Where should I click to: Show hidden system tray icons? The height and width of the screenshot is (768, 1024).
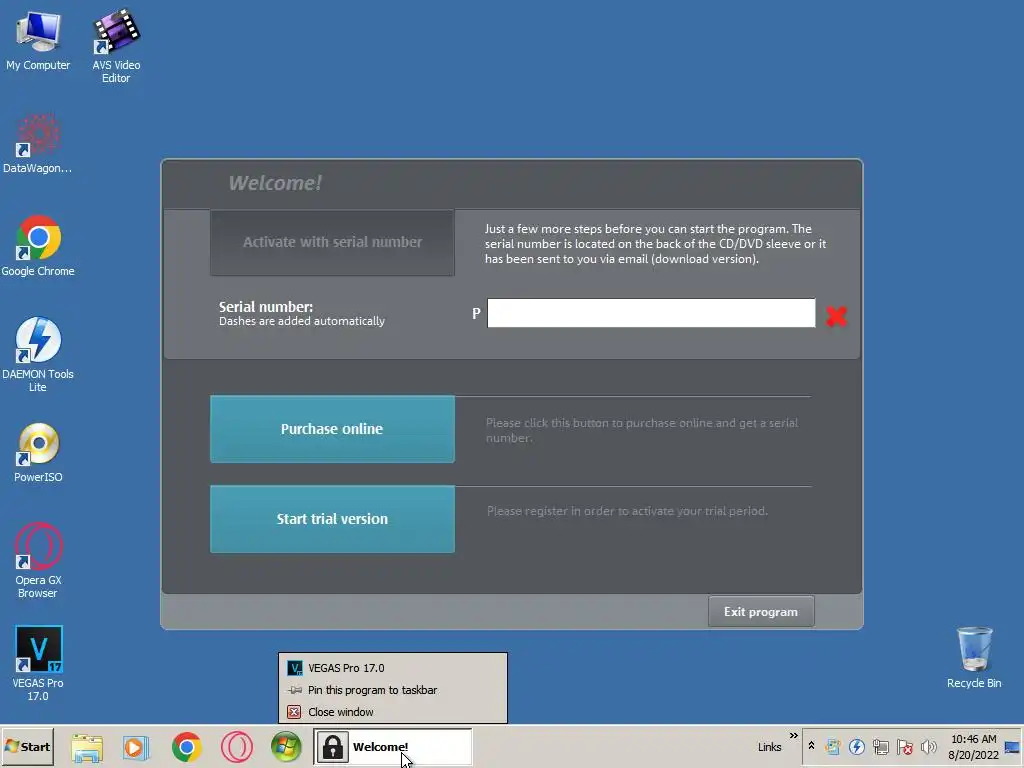(811, 746)
